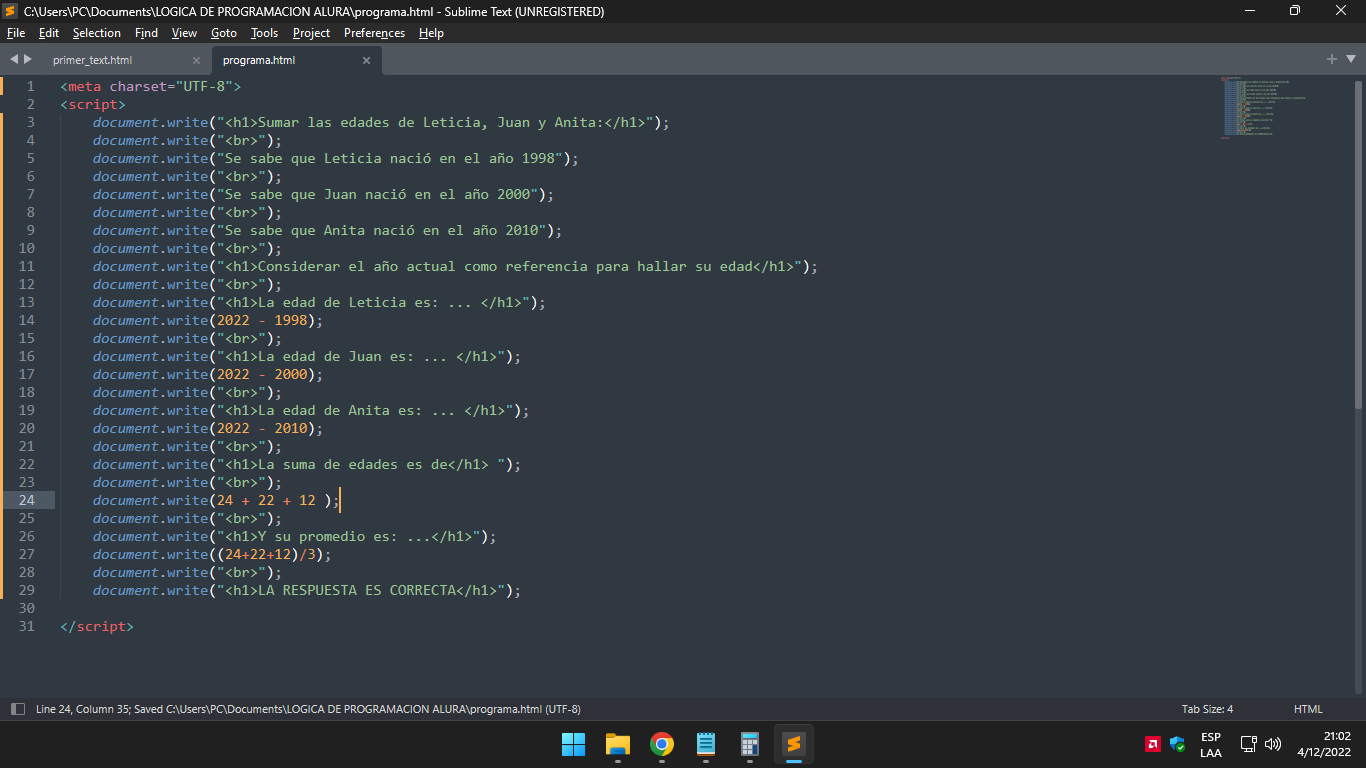Open the Calculator taskbar icon
The image size is (1366, 768).
(x=750, y=744)
